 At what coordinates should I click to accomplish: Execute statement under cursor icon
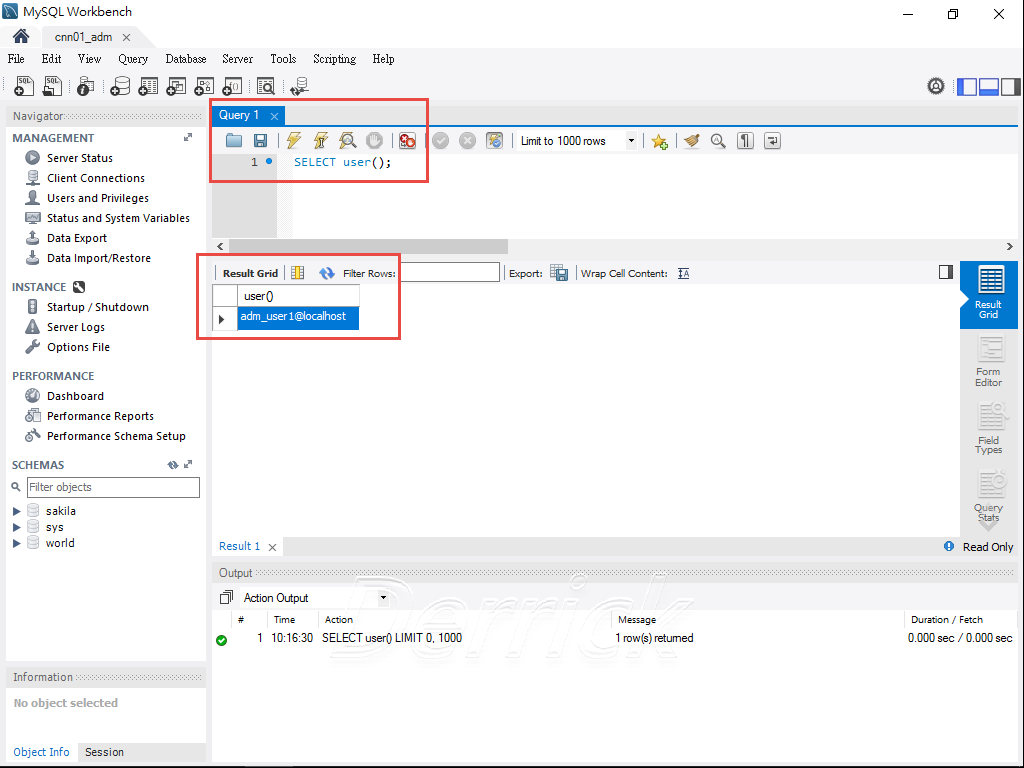coord(321,140)
